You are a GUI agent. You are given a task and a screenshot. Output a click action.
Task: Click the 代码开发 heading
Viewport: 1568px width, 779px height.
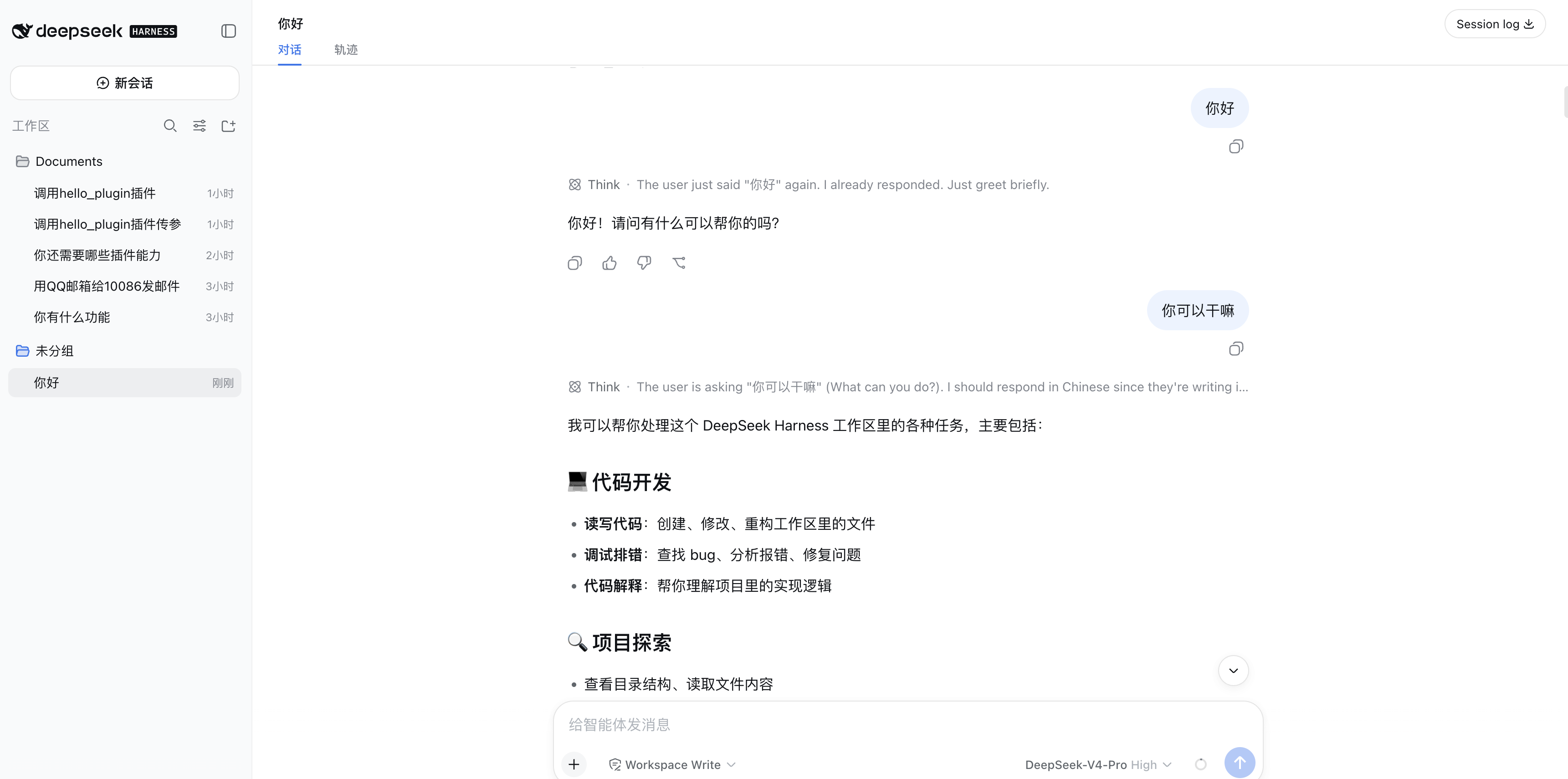[x=620, y=482]
